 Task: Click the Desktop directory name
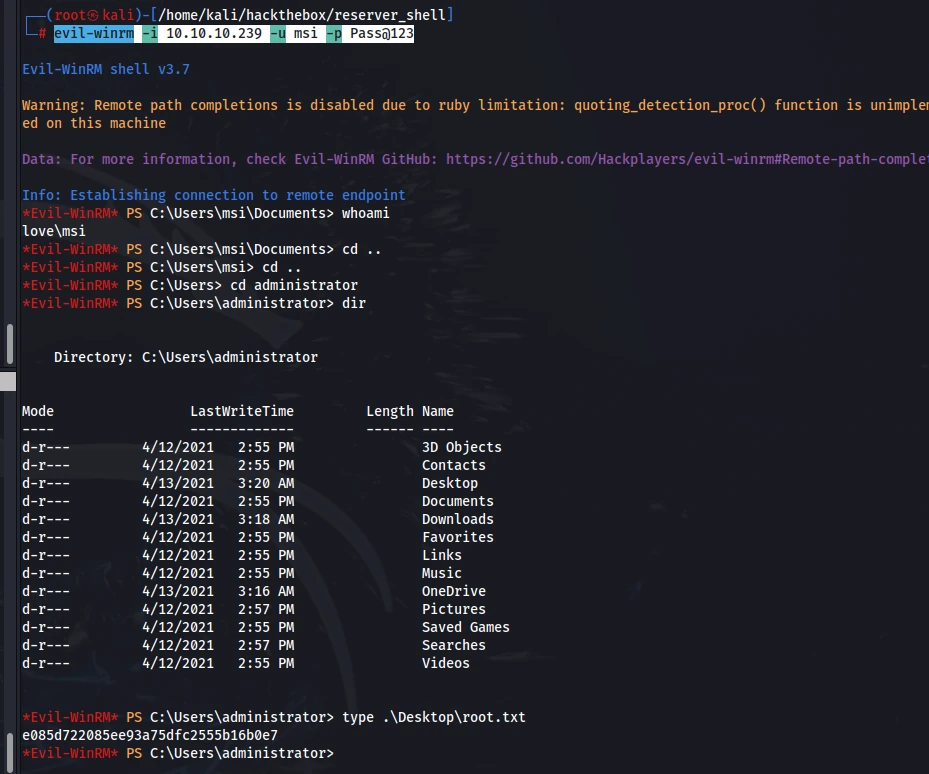(x=450, y=483)
